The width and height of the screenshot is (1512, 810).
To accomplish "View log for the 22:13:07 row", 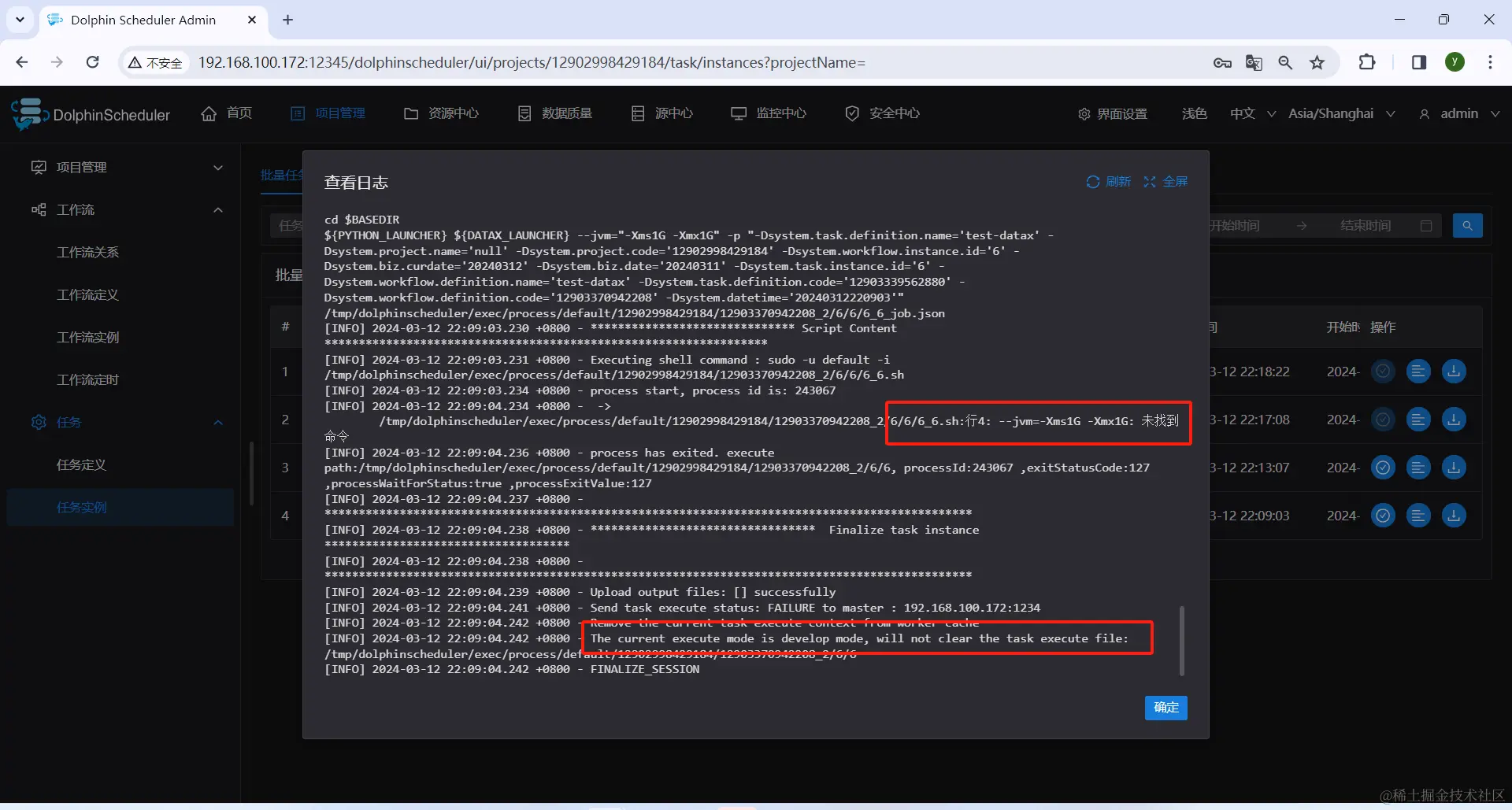I will (x=1418, y=468).
